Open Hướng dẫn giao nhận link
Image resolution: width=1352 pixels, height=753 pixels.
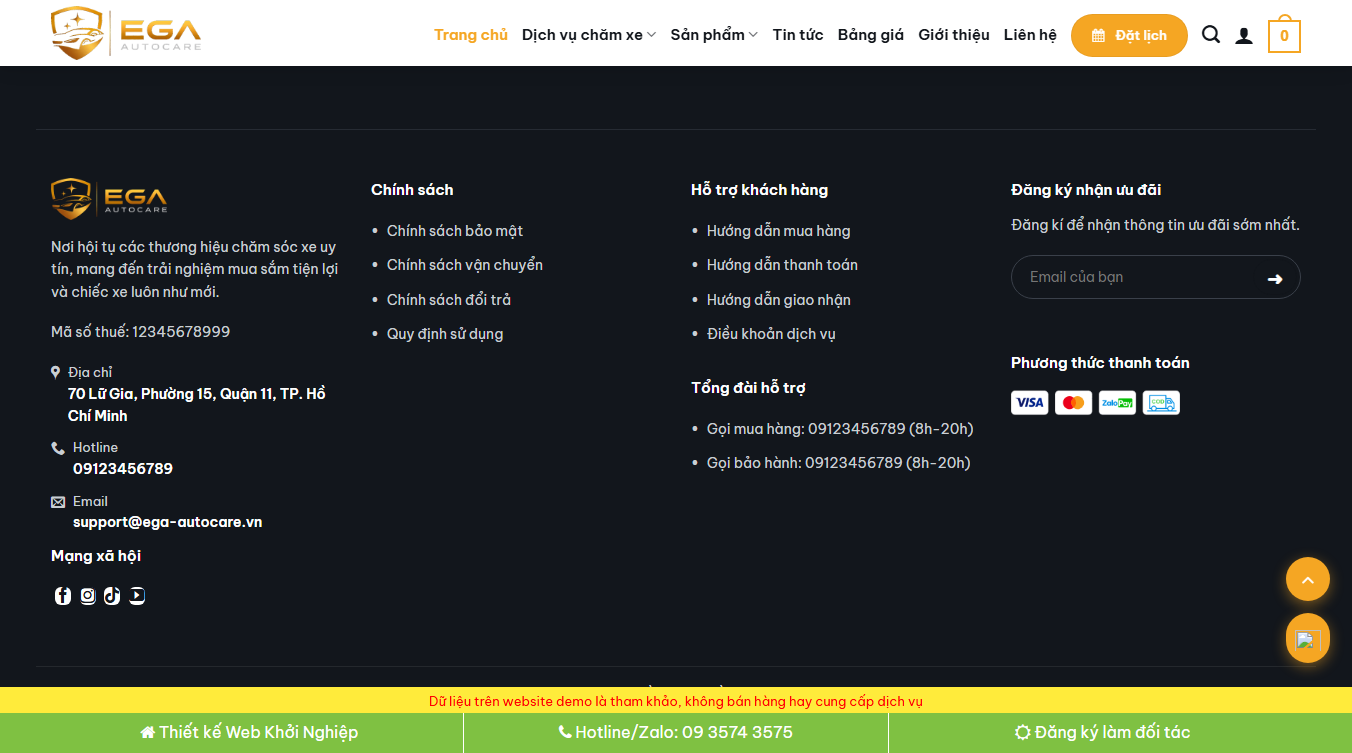click(x=779, y=300)
